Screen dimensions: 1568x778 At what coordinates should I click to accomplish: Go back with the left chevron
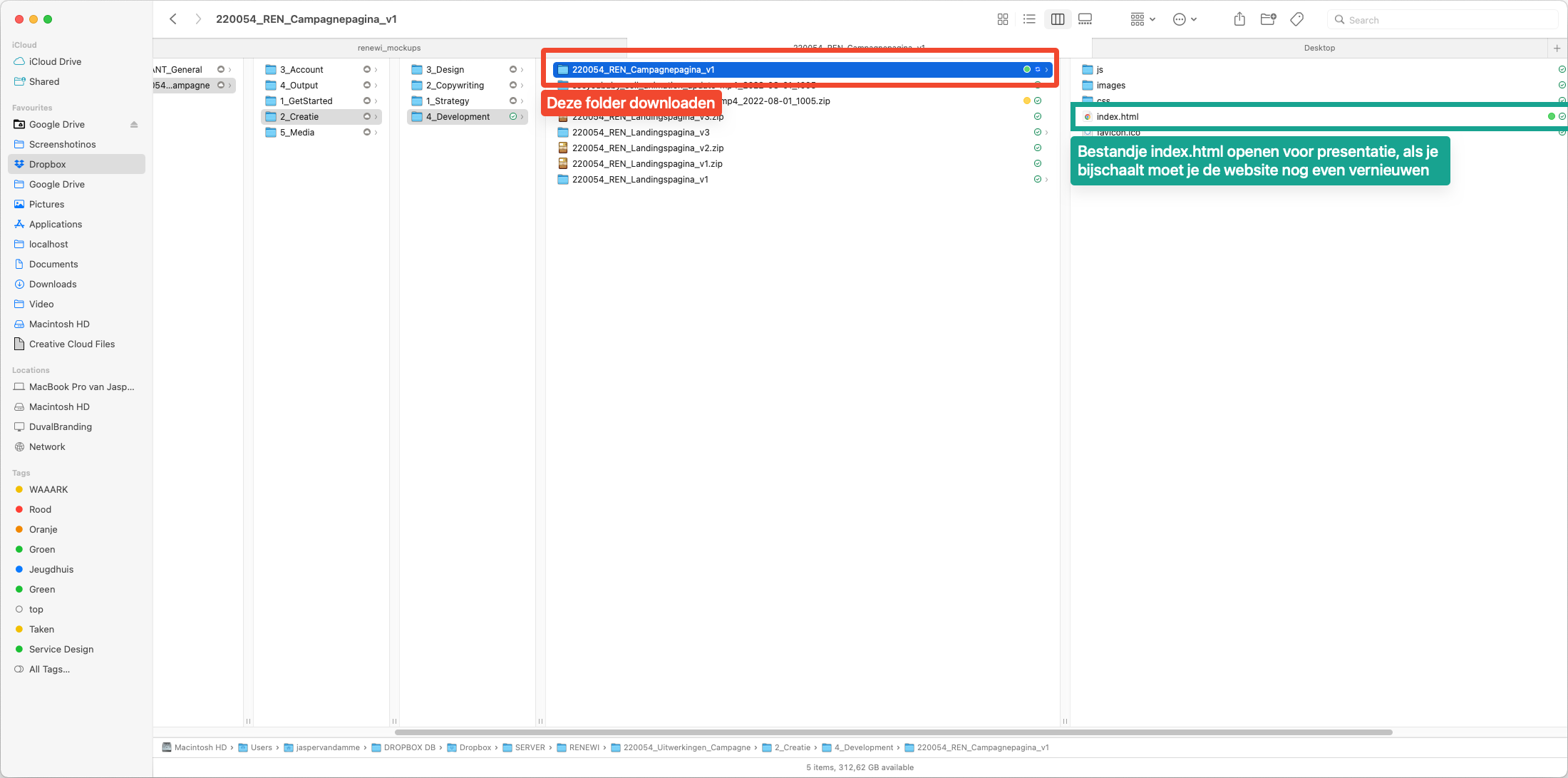click(173, 19)
